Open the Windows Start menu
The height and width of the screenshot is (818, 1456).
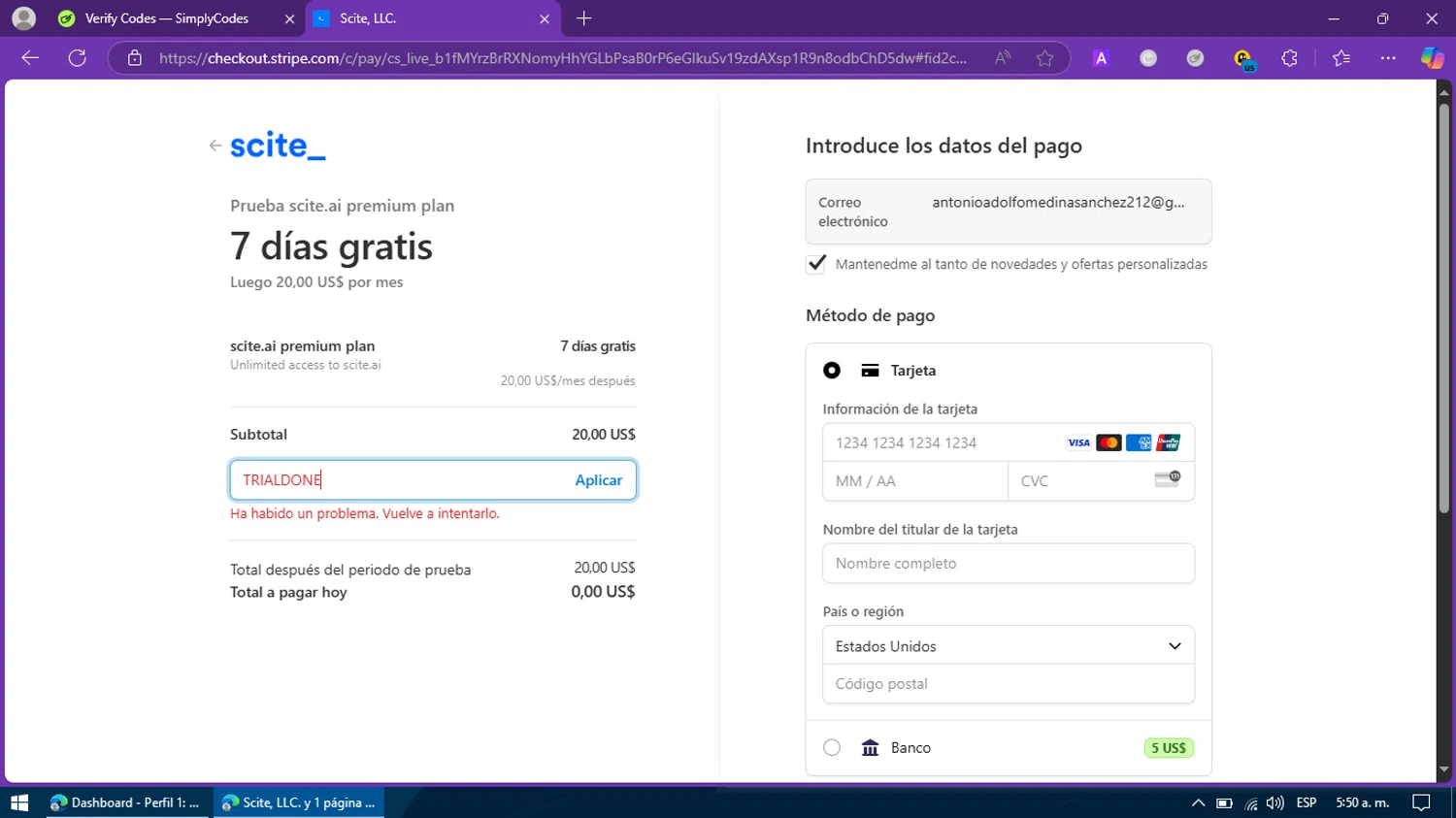click(x=18, y=802)
